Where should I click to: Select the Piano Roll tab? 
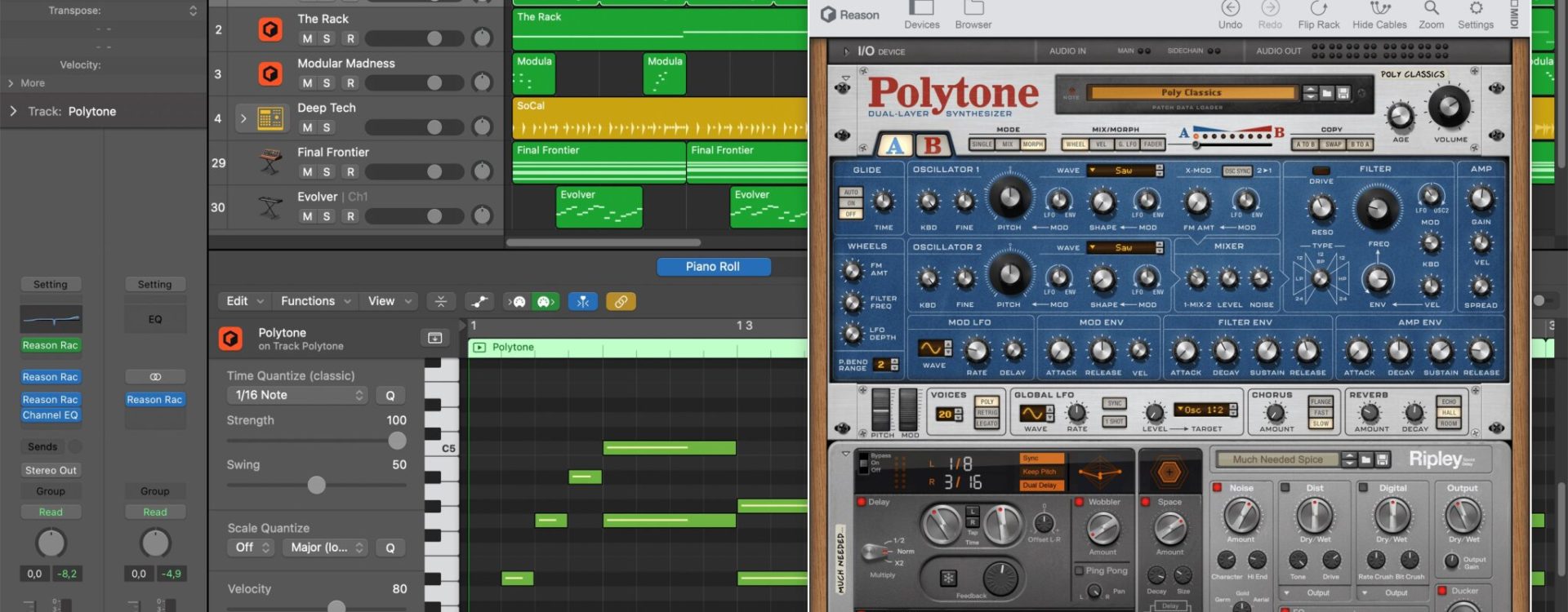pyautogui.click(x=714, y=267)
